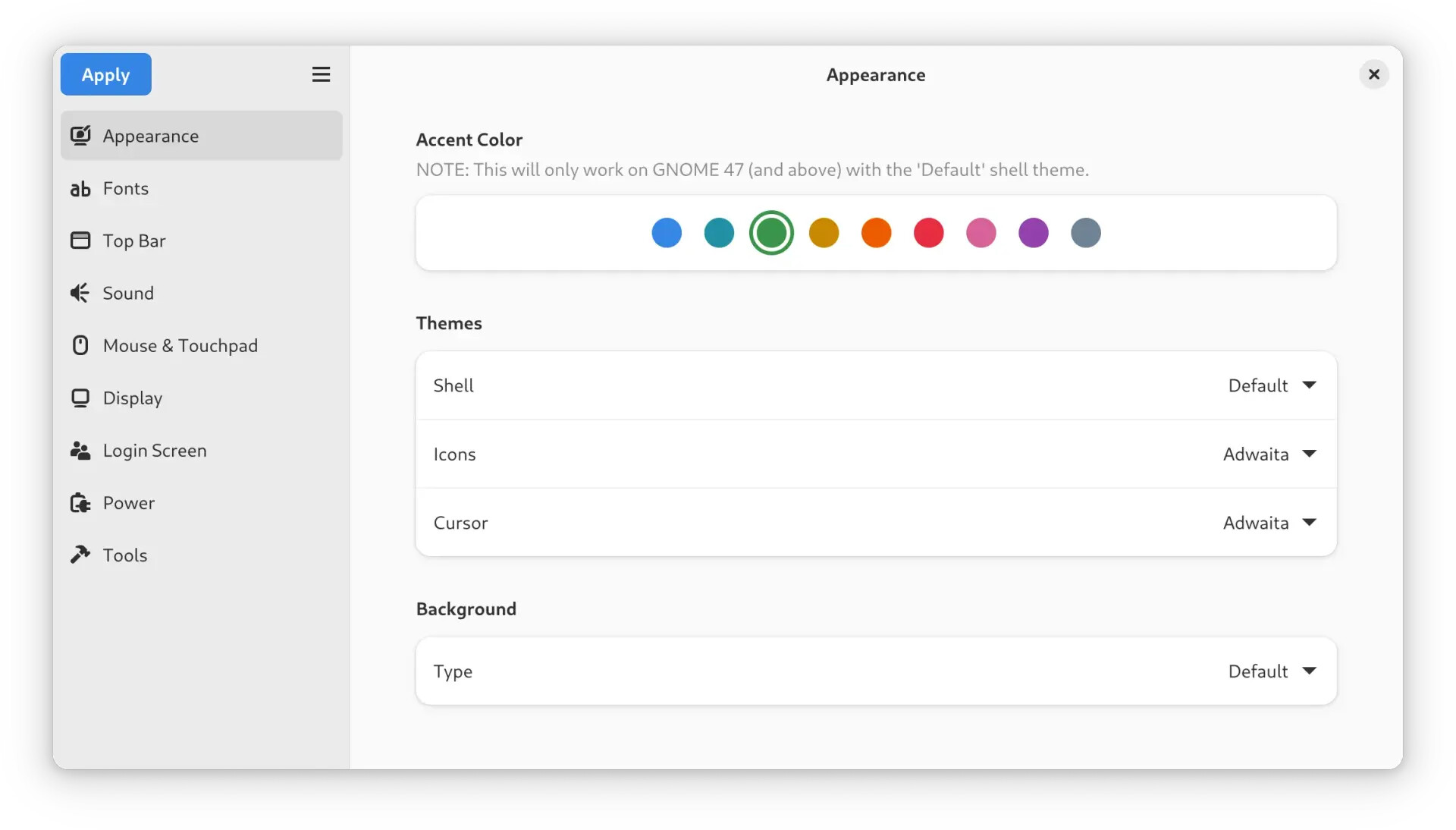Click the Tools hammer icon

coord(80,555)
